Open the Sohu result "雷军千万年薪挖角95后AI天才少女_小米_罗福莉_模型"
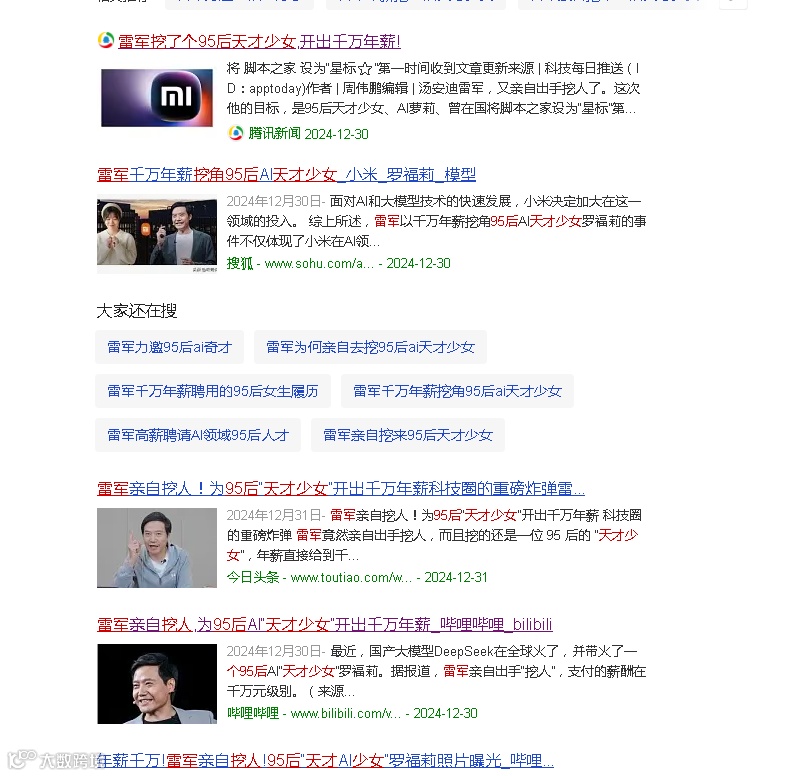799x776 pixels. coord(286,175)
